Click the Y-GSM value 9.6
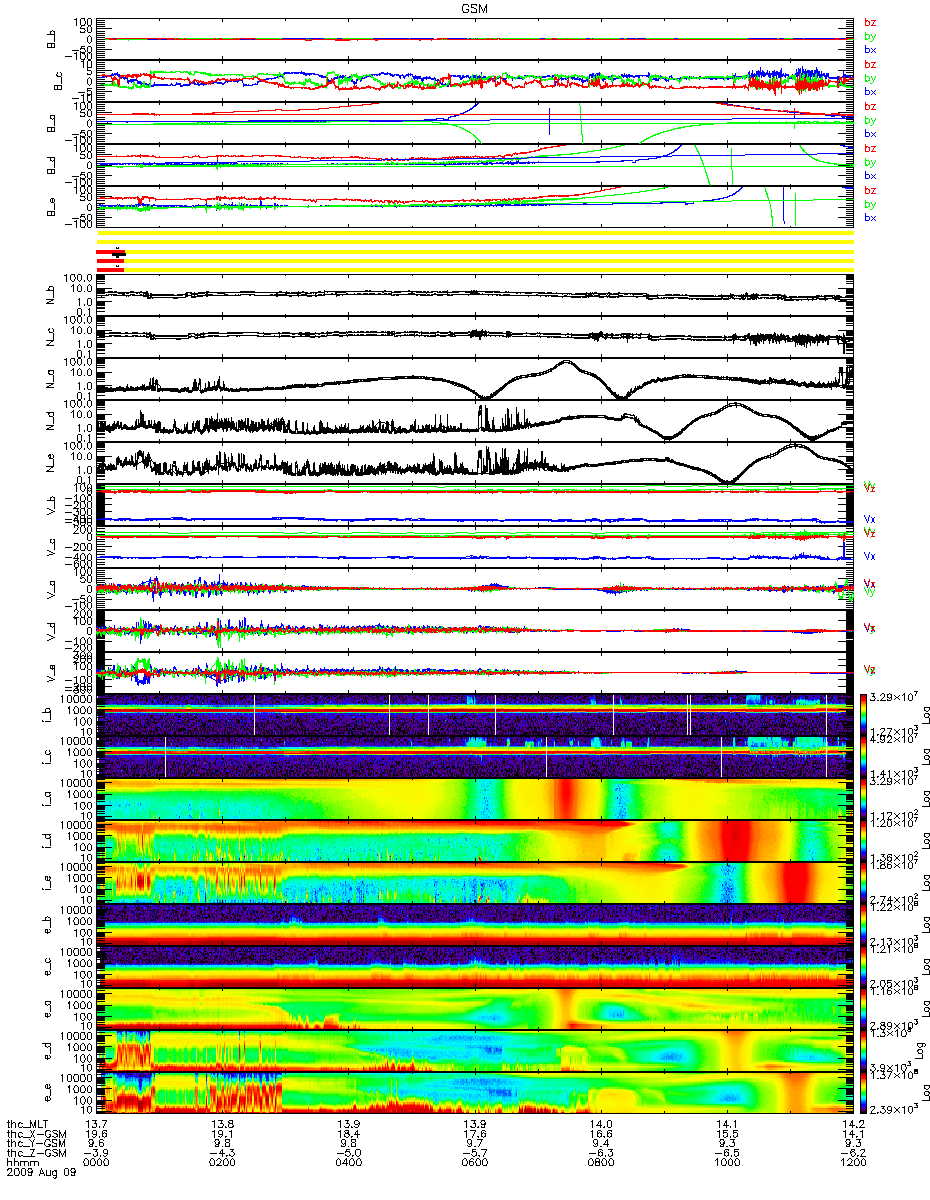This screenshot has height=1200, width=930. [x=97, y=1144]
